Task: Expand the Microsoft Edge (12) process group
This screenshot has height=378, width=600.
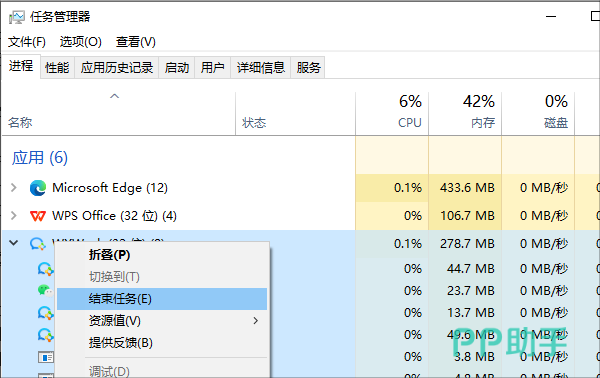Action: point(14,187)
